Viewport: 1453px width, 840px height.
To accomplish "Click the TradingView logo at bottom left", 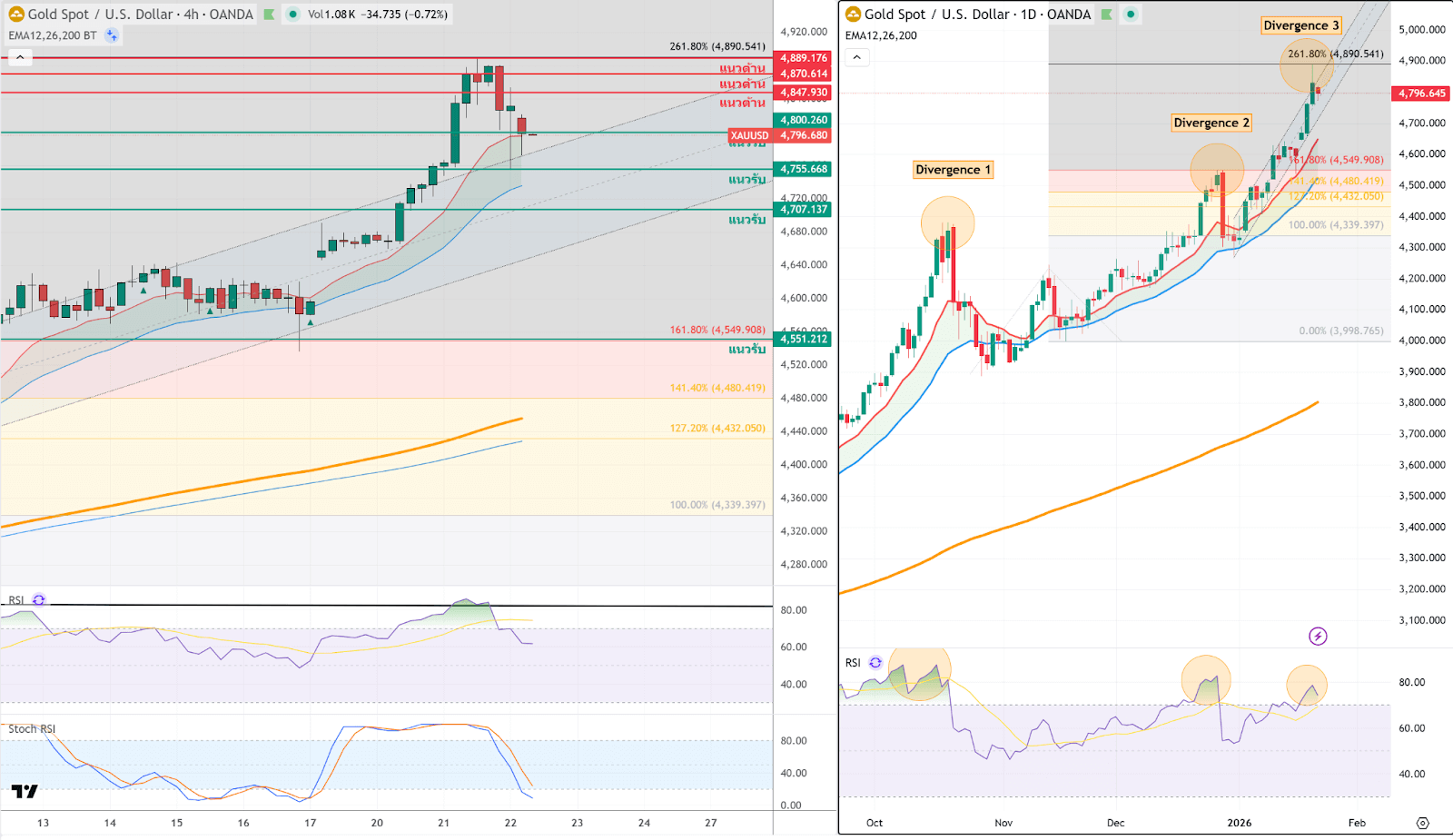I will (25, 791).
